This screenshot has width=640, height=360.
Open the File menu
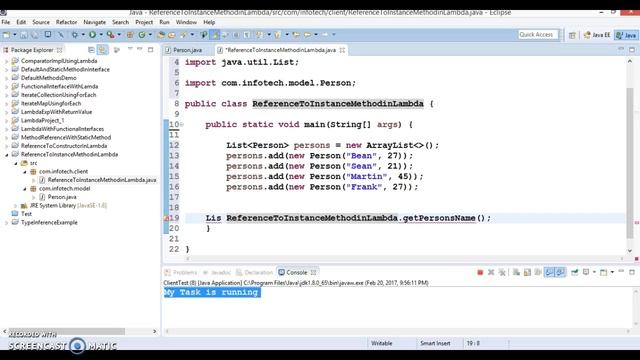coord(6,22)
